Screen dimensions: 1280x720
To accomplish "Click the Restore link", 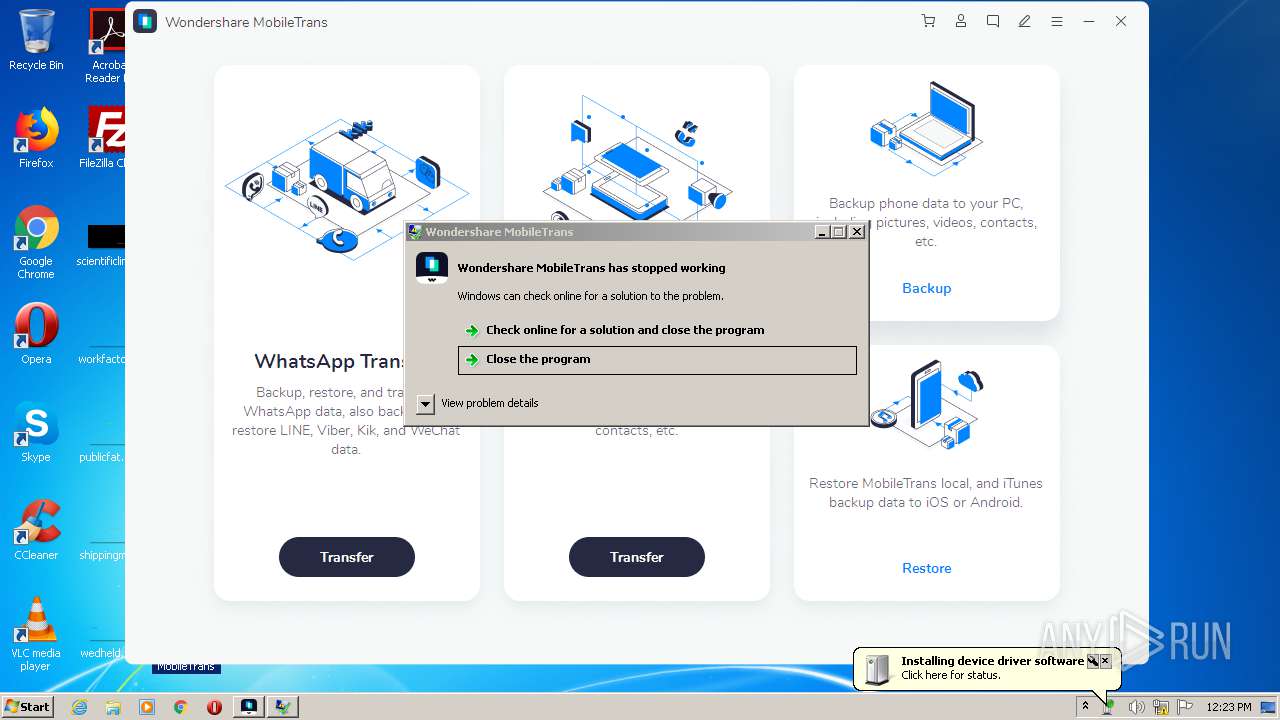I will tap(926, 568).
